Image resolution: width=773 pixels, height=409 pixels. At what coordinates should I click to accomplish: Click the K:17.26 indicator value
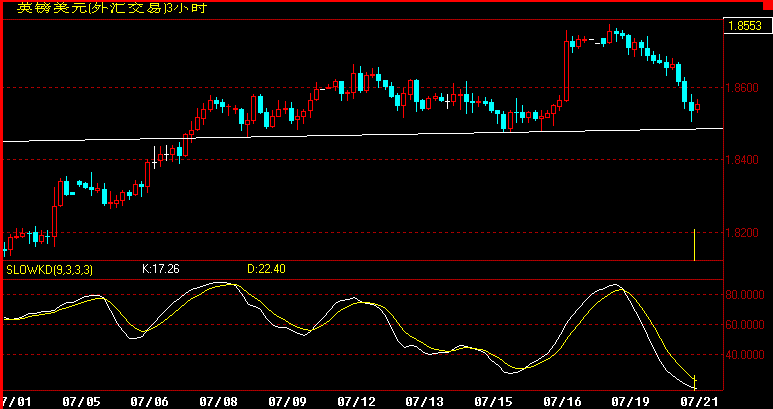pos(161,269)
